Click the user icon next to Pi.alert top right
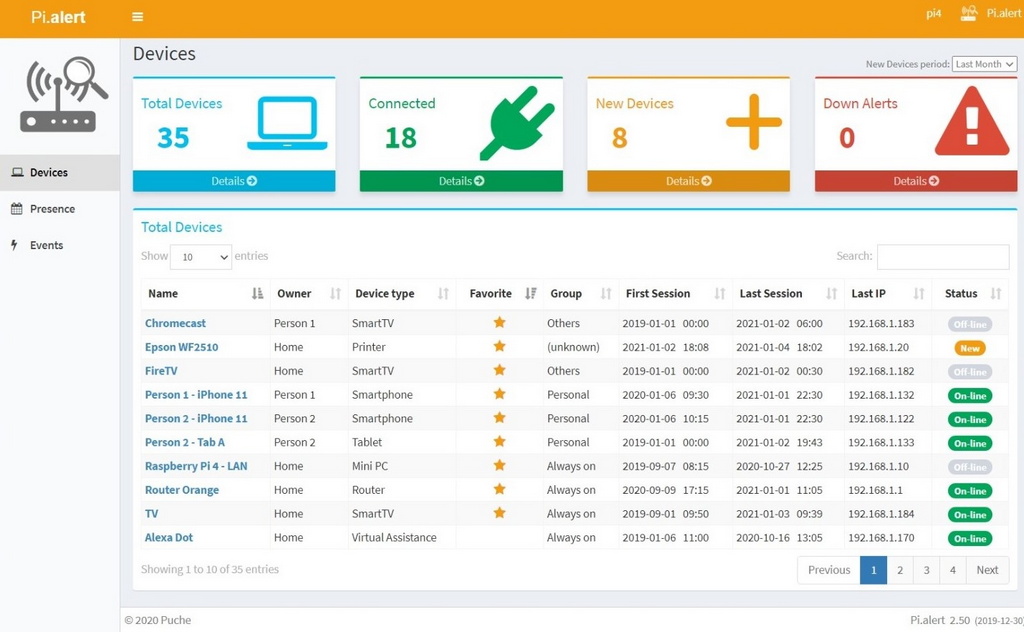Screen dimensions: 1024x632 click(968, 14)
